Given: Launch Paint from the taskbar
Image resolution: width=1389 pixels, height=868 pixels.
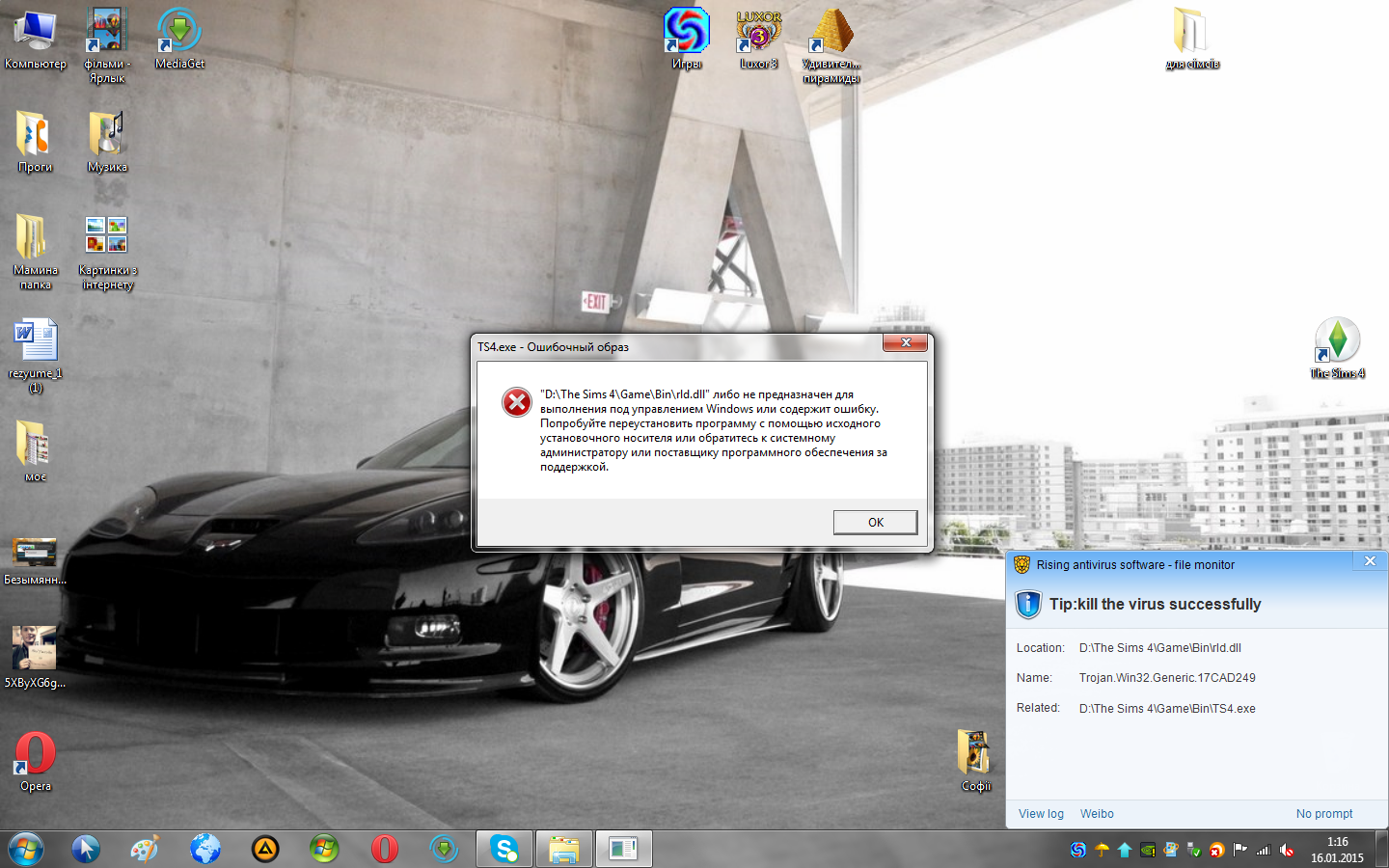Looking at the screenshot, I should 145,849.
